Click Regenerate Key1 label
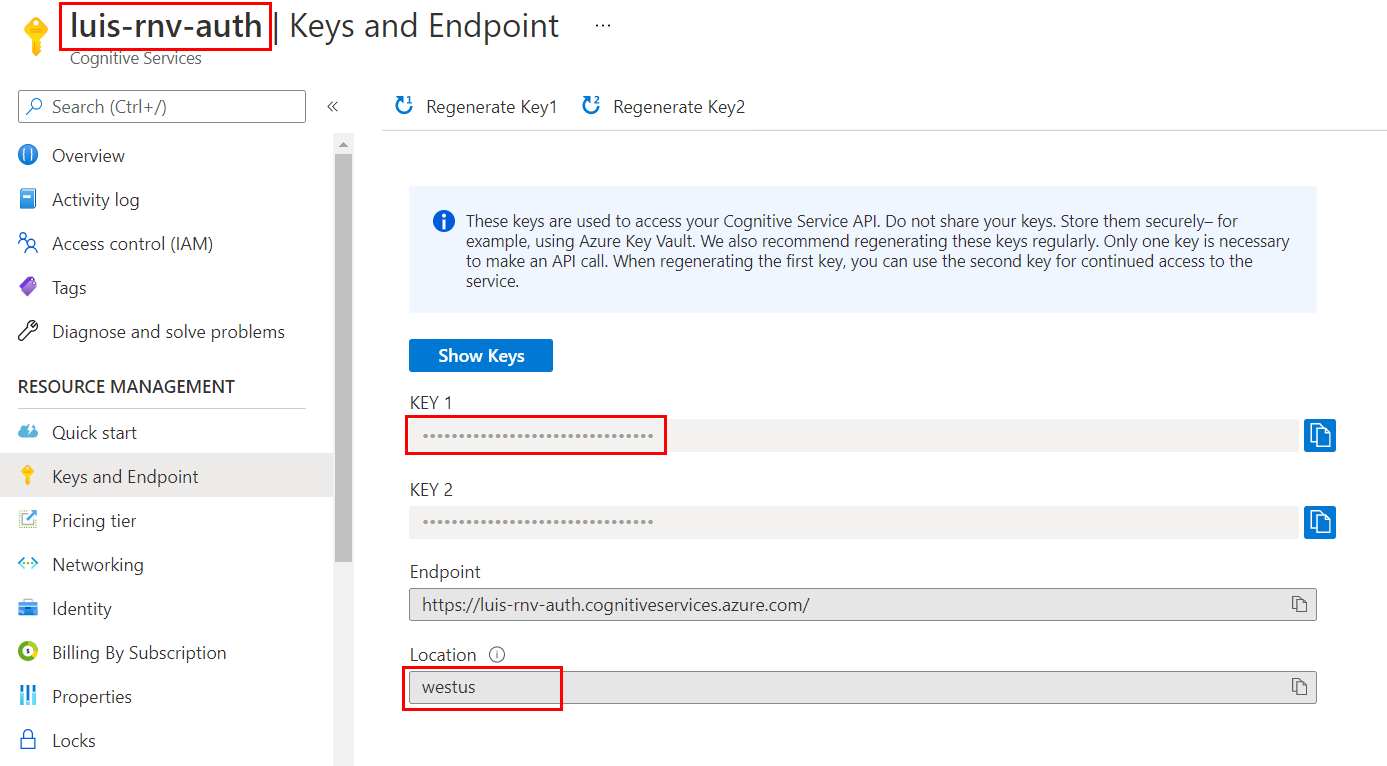The image size is (1387, 766). [491, 107]
